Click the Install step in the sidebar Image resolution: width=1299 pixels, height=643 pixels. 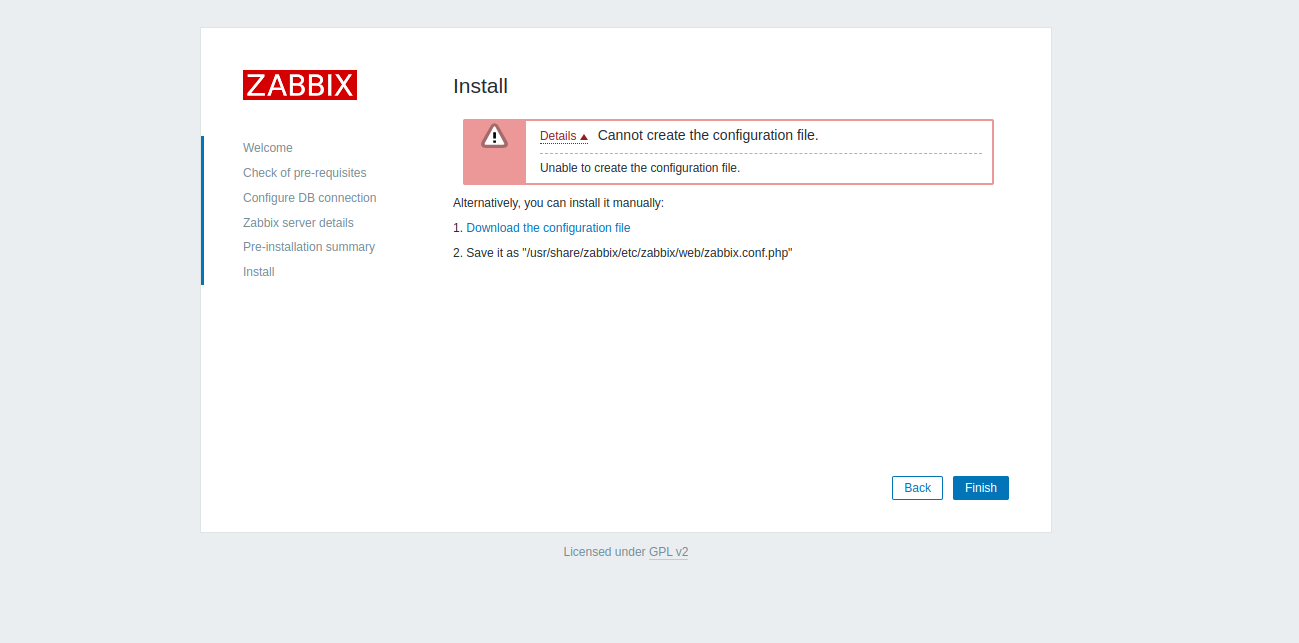258,272
